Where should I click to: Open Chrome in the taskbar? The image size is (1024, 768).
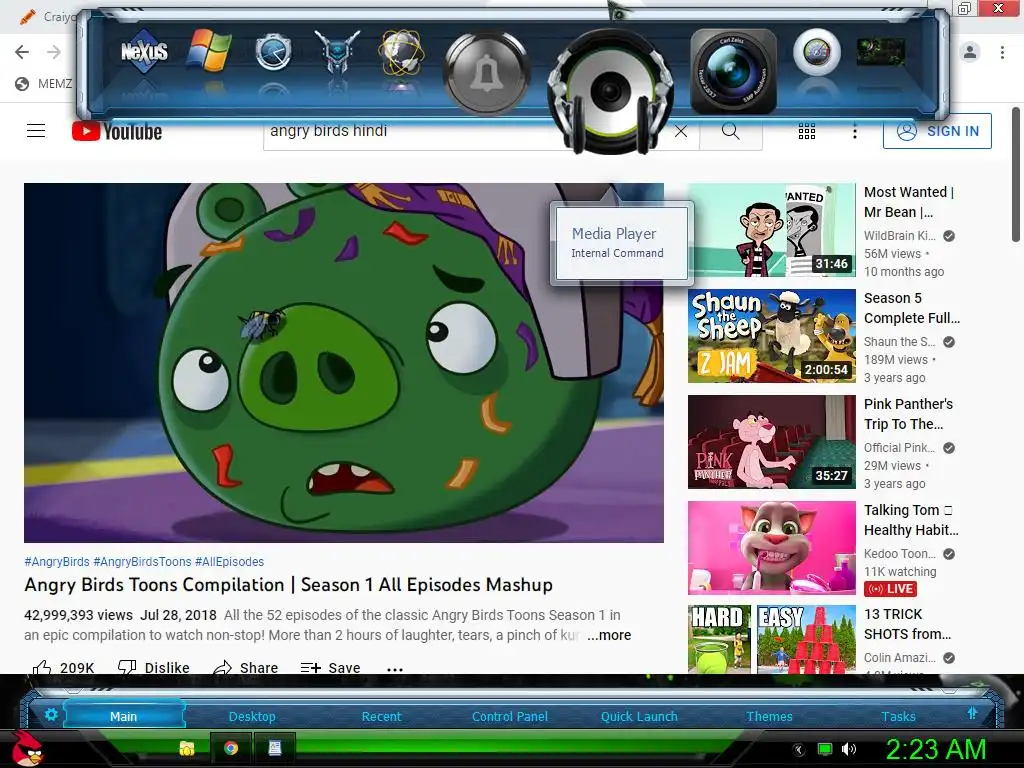coord(231,748)
